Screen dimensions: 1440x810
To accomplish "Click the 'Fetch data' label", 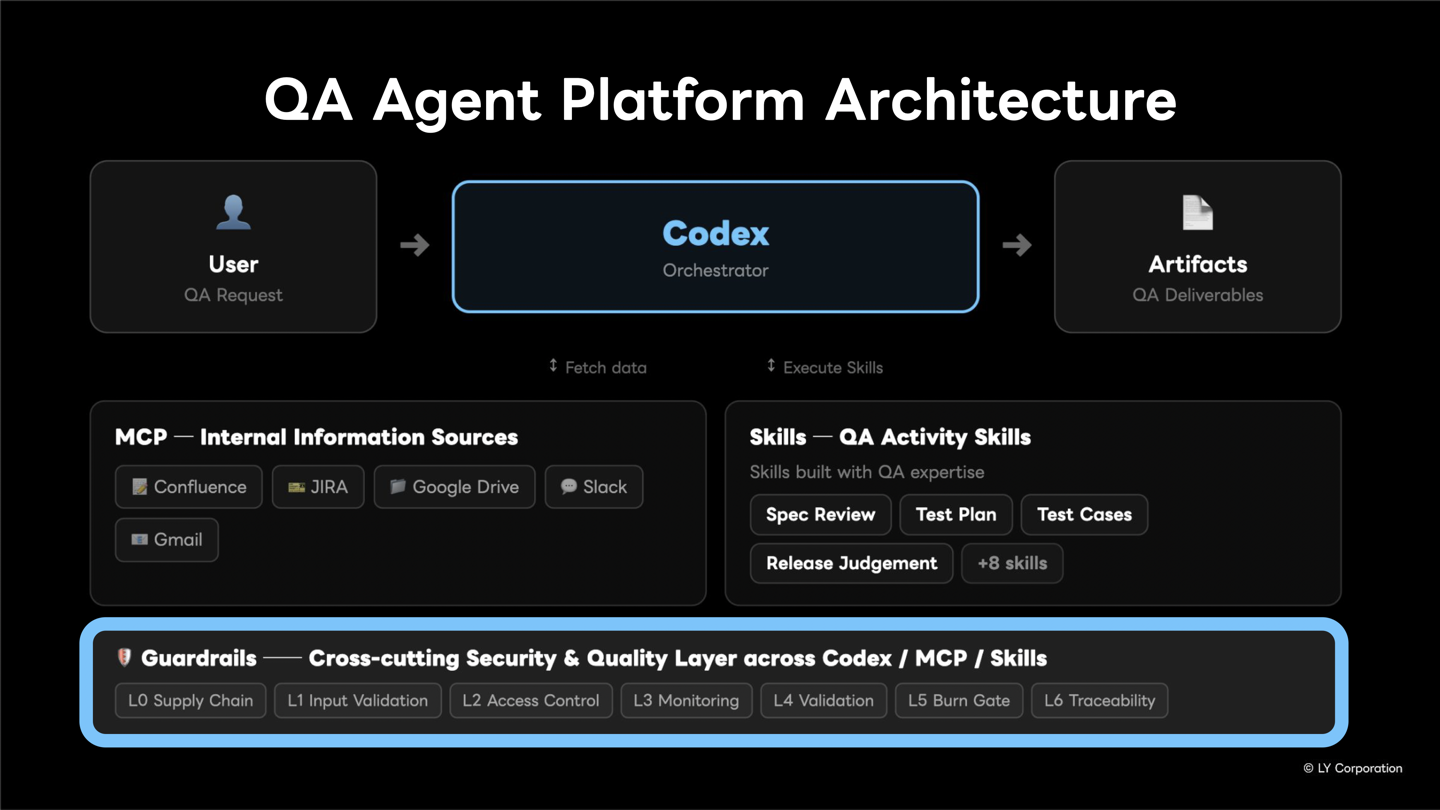I will pos(605,367).
